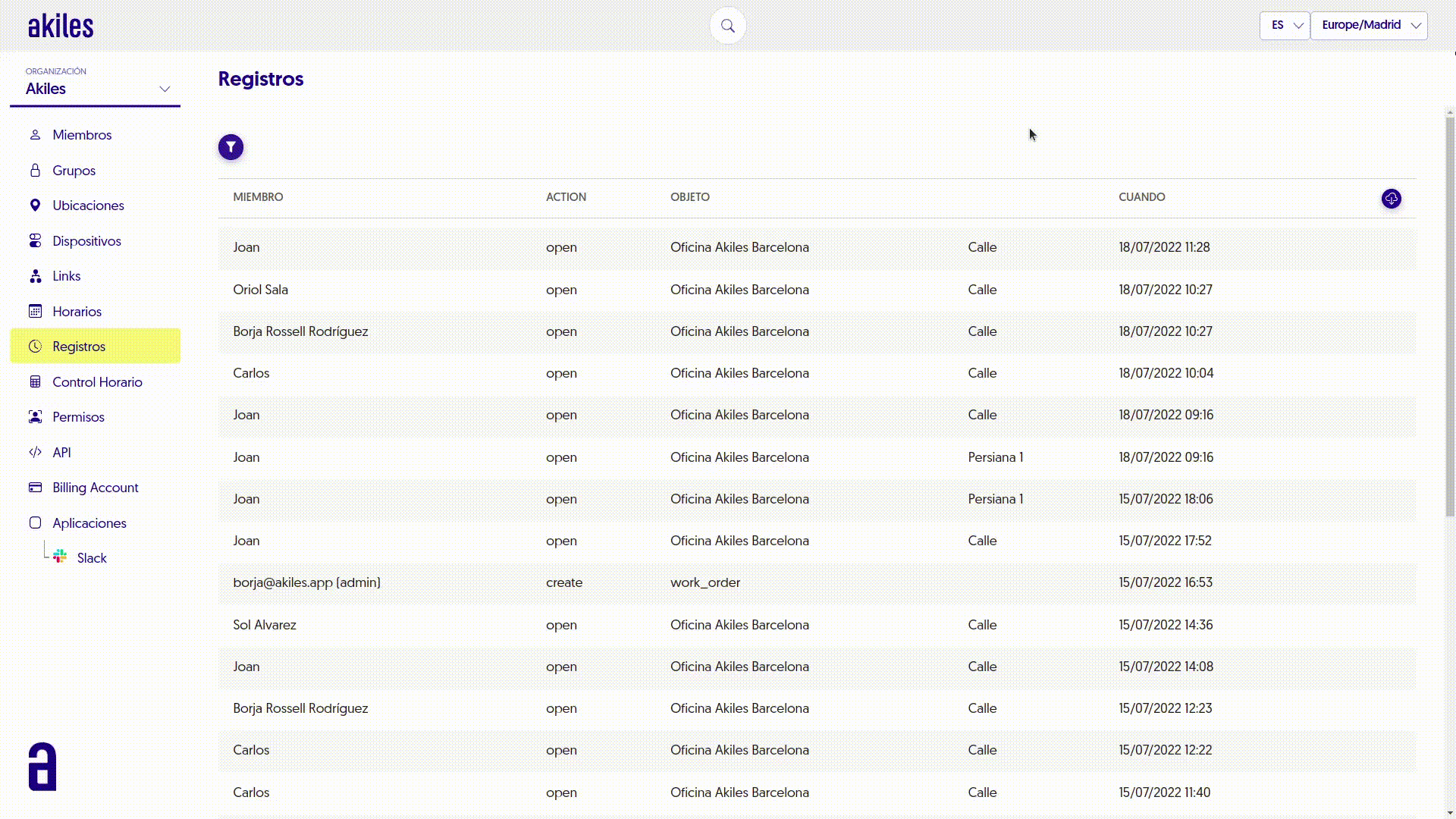This screenshot has height=819, width=1456.
Task: Go to Miembros in sidebar
Action: pos(82,135)
